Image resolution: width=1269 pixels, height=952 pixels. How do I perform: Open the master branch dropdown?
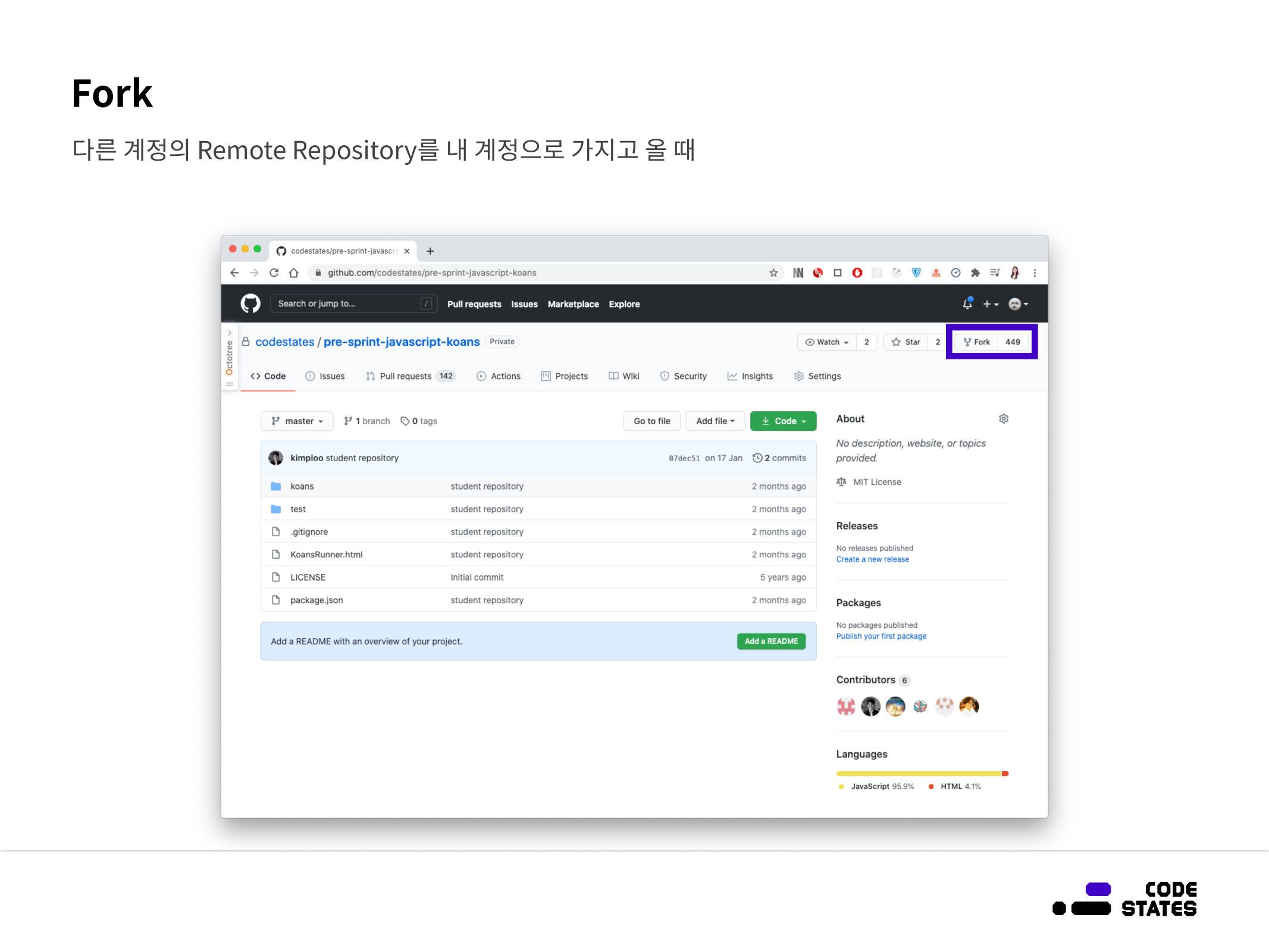(x=297, y=421)
